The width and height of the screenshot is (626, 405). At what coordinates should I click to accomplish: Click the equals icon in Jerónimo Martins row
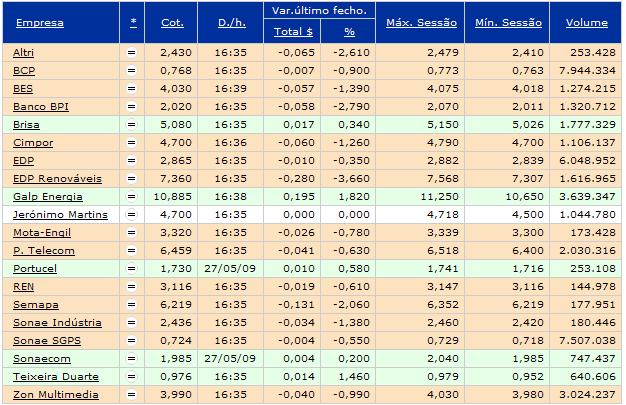pos(131,214)
